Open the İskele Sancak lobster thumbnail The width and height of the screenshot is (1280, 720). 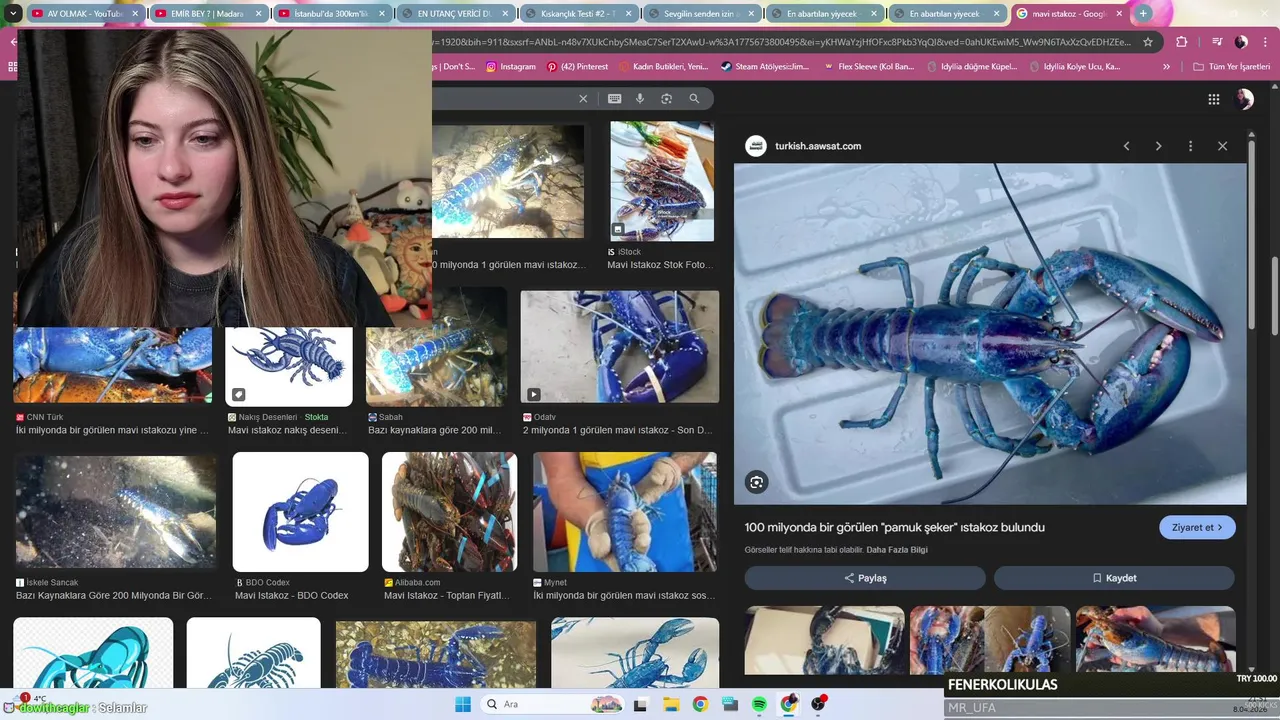pos(115,512)
